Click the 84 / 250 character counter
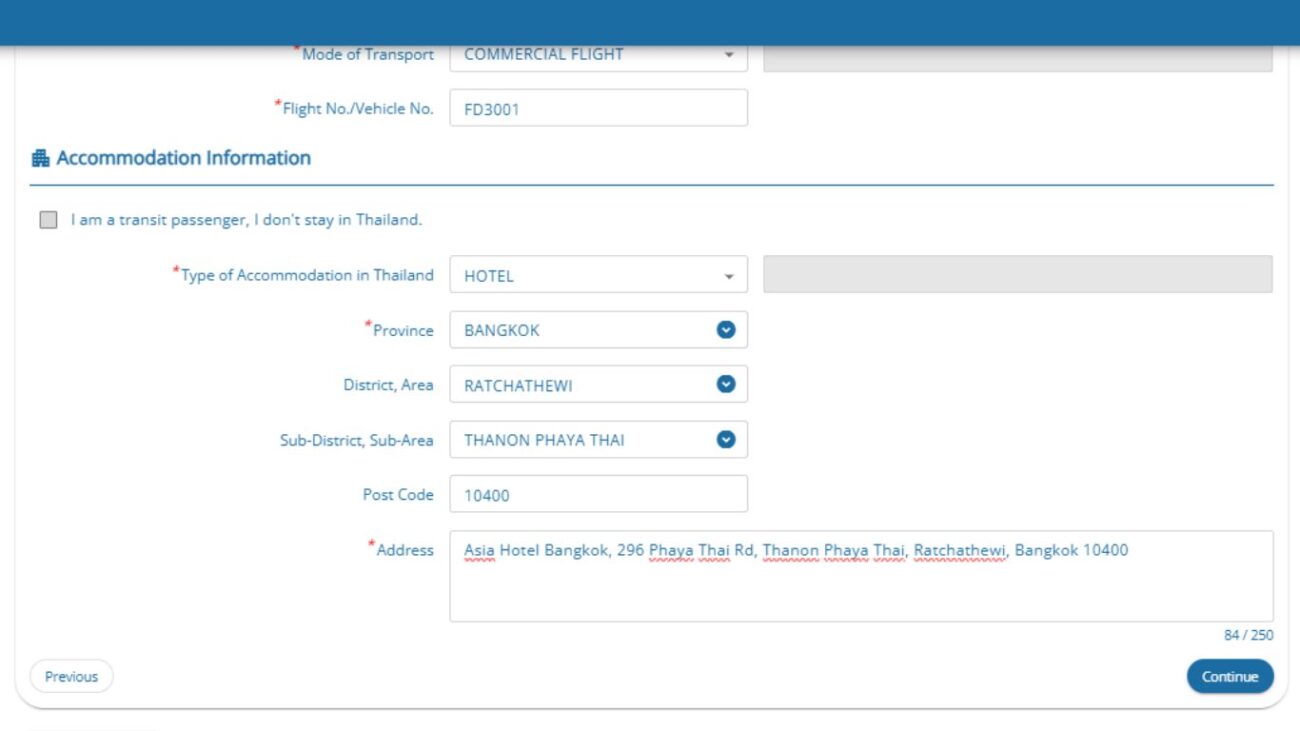Image resolution: width=1300 pixels, height=731 pixels. 1248,635
